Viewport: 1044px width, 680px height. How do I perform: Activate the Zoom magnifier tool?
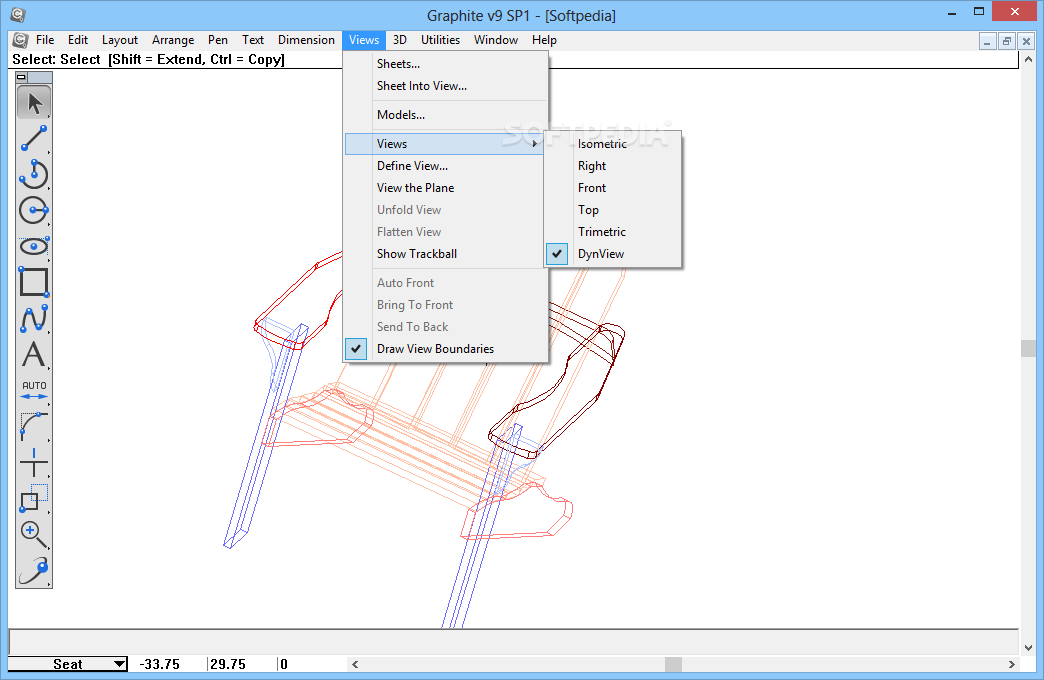click(34, 534)
